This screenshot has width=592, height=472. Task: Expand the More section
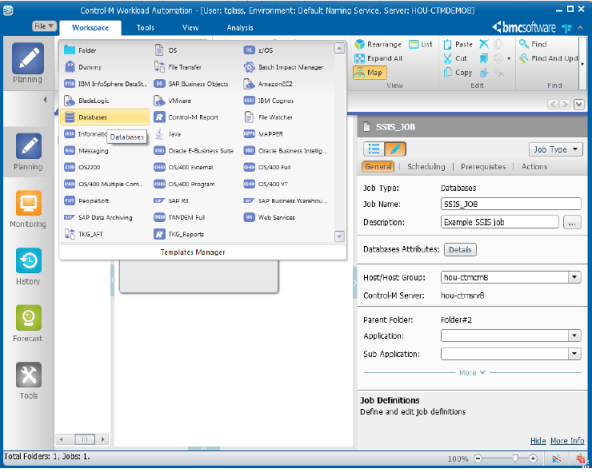click(472, 373)
